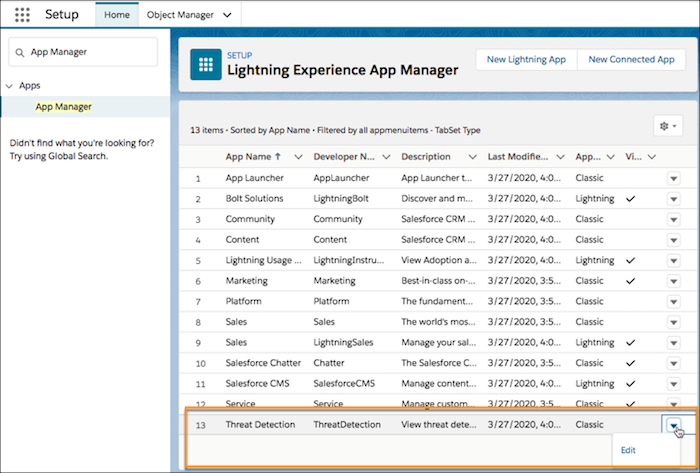Click the Marketing app name cell
Screen dimensions: 700x473
246,281
